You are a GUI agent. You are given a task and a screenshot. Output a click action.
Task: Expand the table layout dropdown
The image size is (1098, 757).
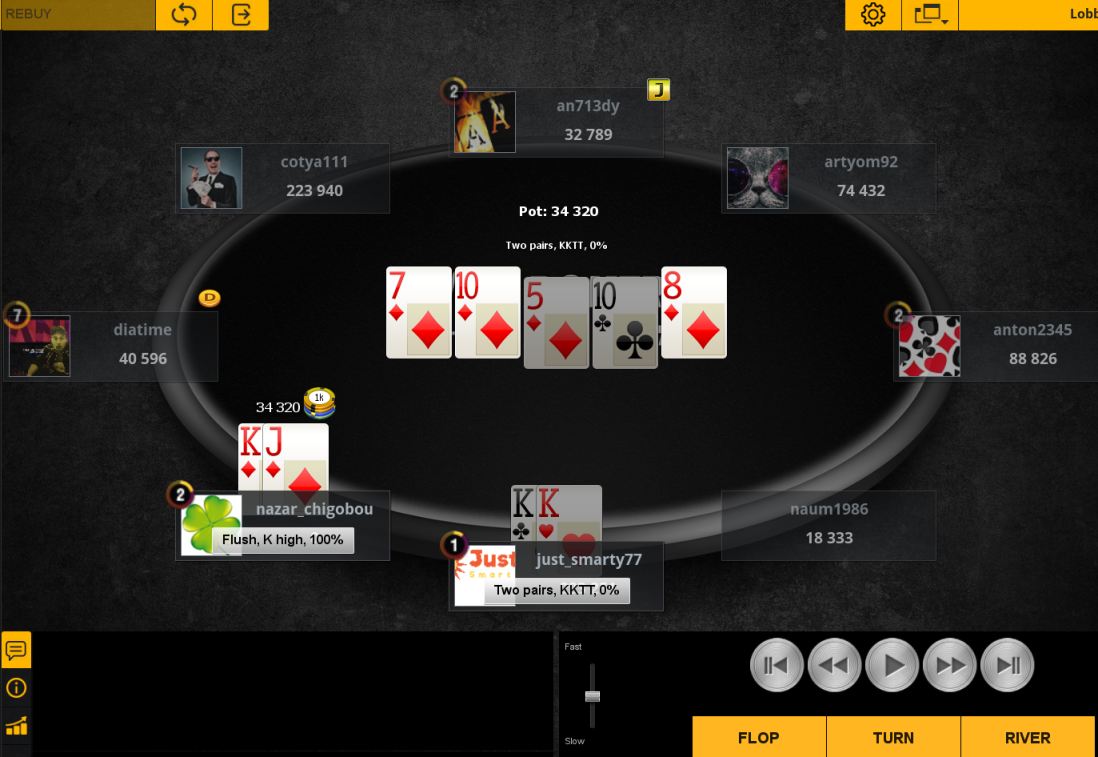coord(930,15)
